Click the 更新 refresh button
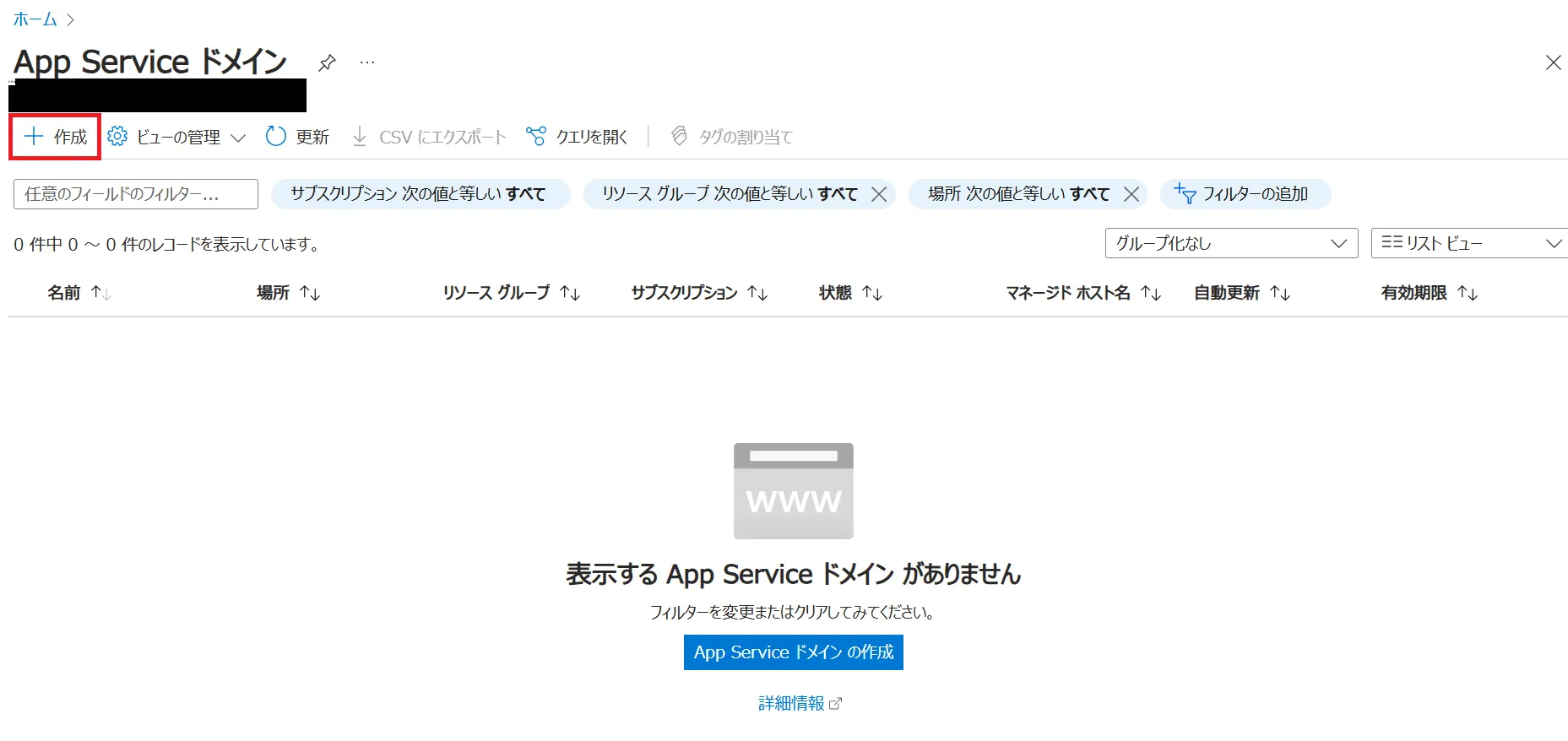 [x=297, y=137]
